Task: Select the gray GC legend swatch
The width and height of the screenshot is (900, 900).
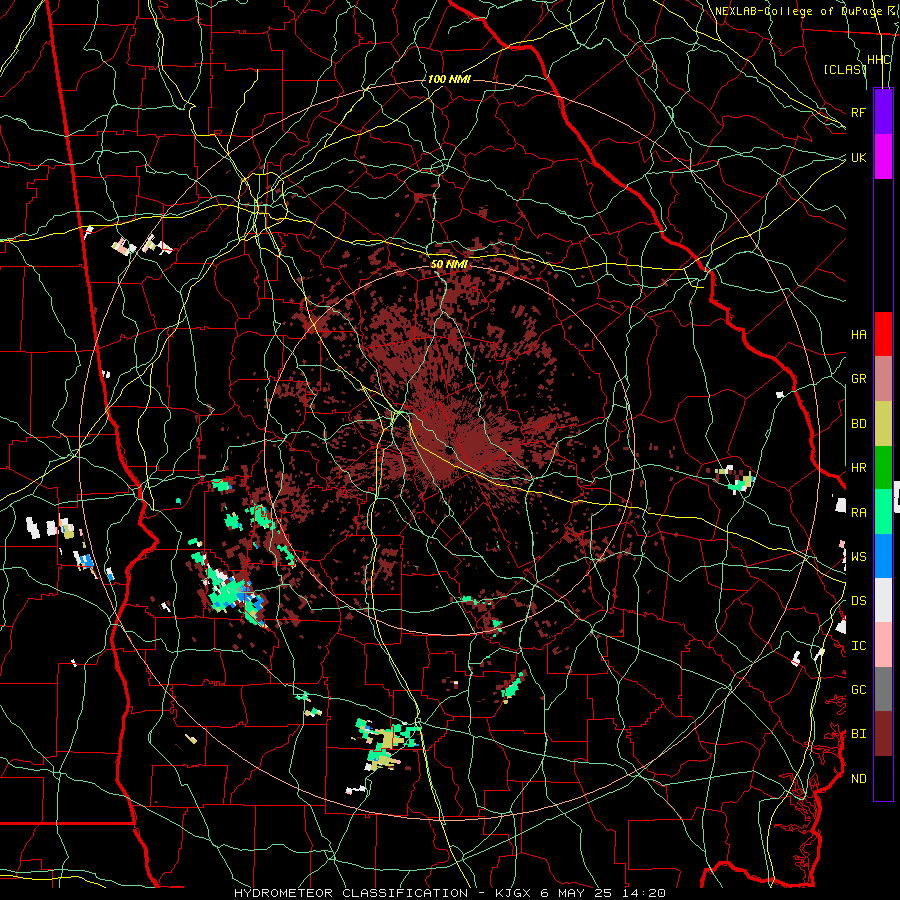Action: 883,689
